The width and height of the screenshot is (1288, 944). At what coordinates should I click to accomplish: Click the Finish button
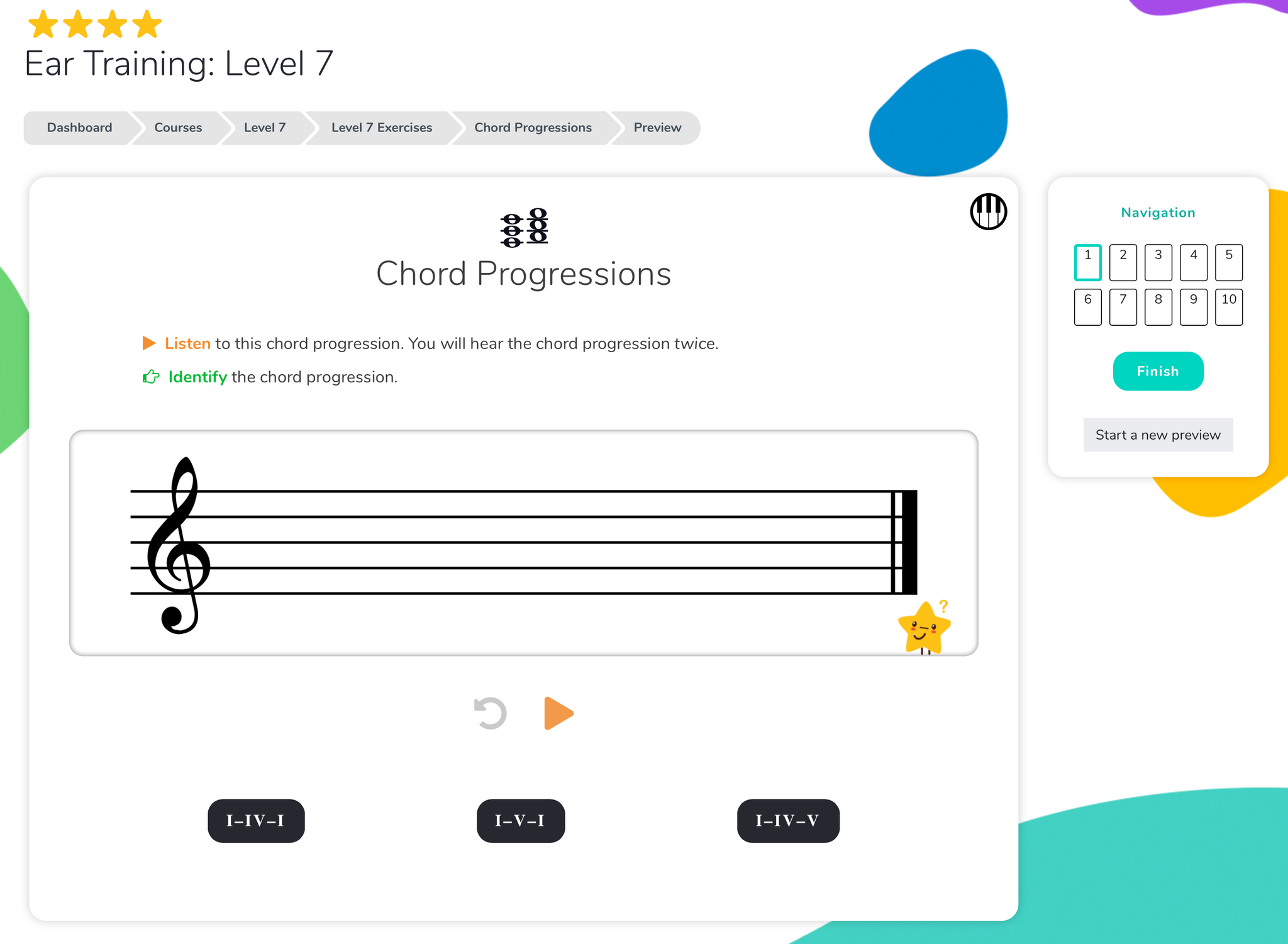tap(1156, 371)
